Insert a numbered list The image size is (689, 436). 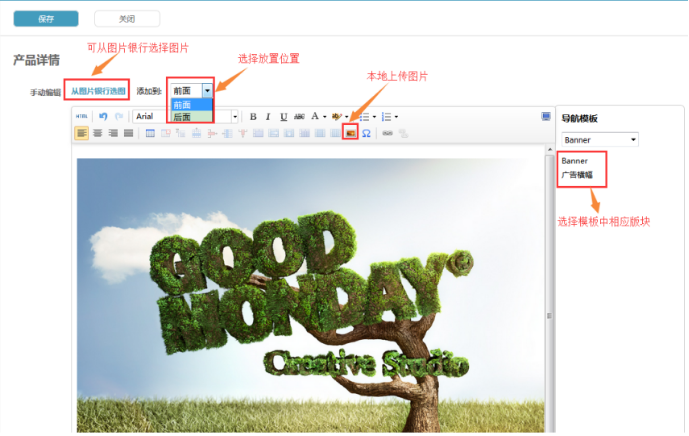tap(387, 116)
